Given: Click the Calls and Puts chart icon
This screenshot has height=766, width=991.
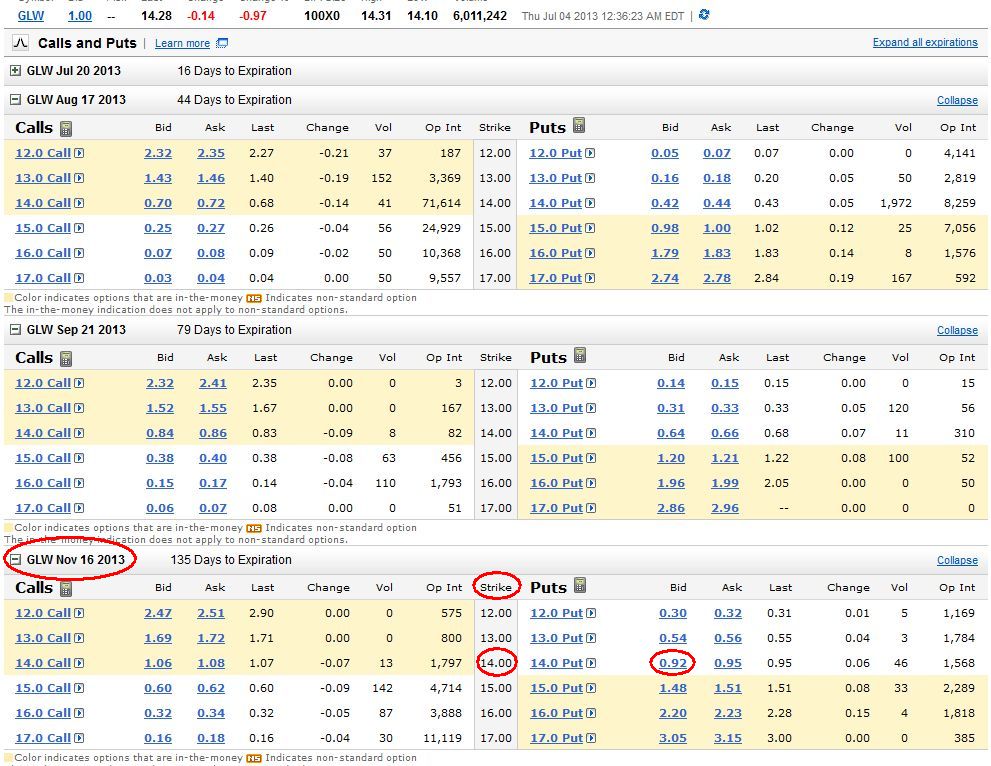Looking at the screenshot, I should click(x=21, y=43).
